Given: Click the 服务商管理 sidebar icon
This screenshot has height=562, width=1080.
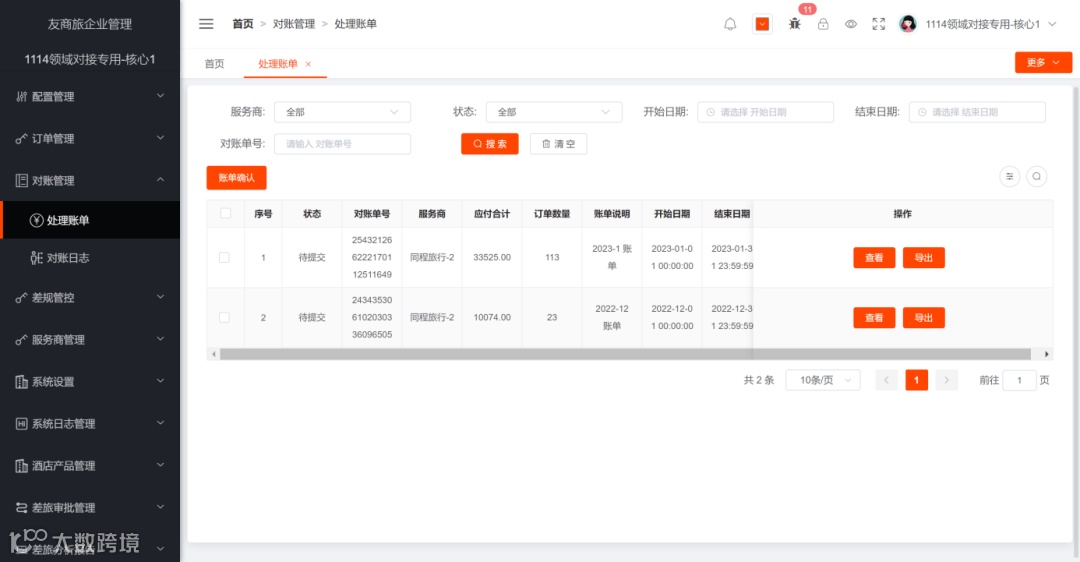Looking at the screenshot, I should tap(21, 340).
